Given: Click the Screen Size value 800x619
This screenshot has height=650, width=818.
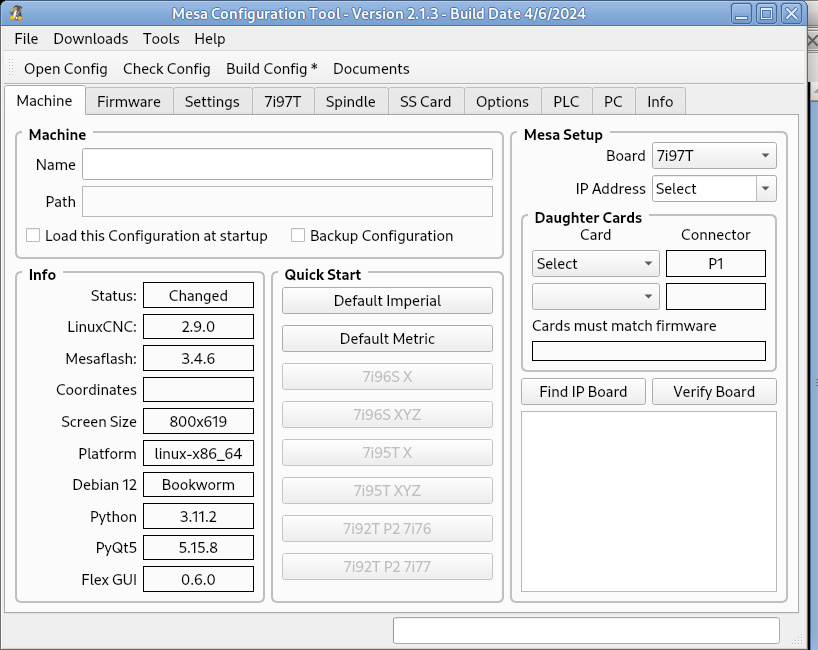Looking at the screenshot, I should tap(198, 422).
